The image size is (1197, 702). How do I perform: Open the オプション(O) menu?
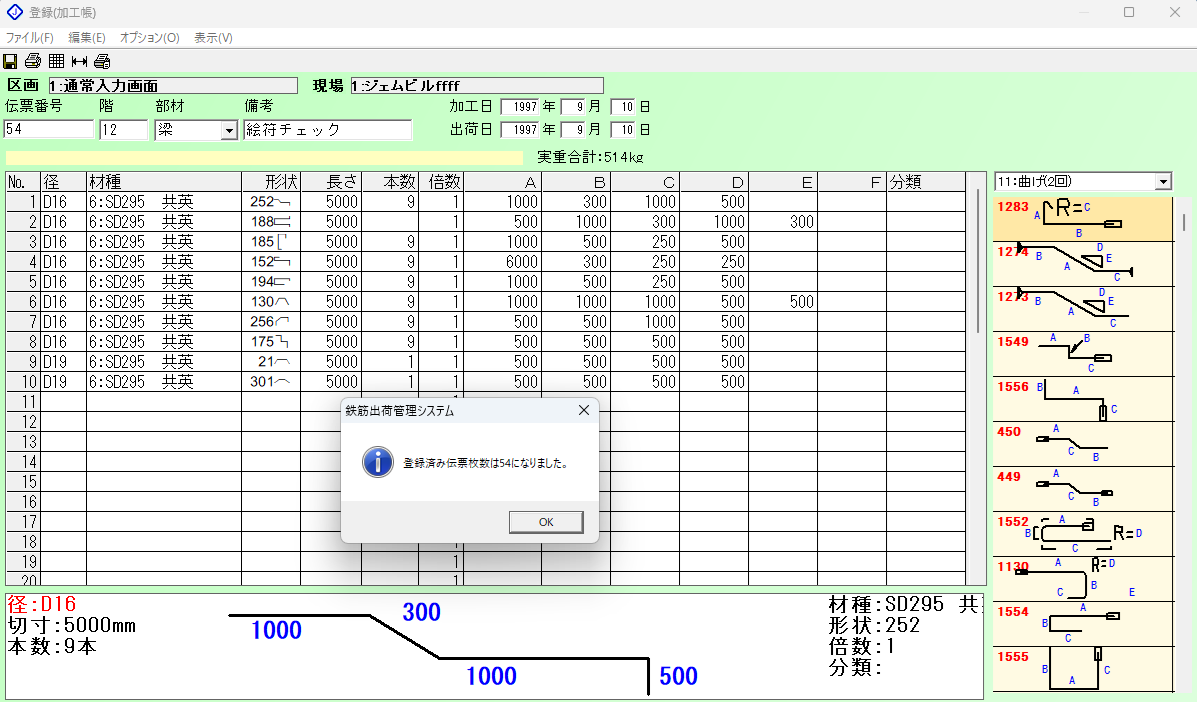tap(149, 38)
